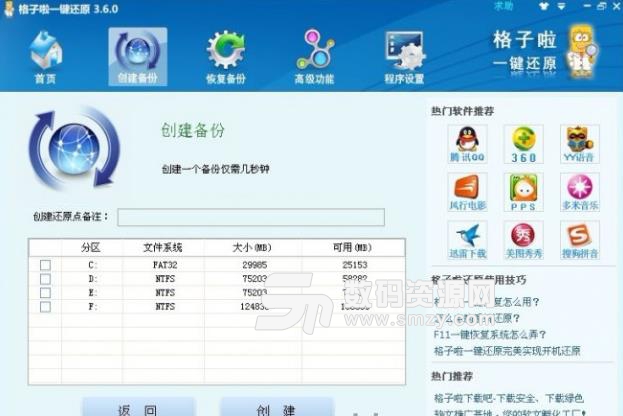623x416 pixels.
Task: Launch the 多米音乐 software icon
Action: (580, 192)
